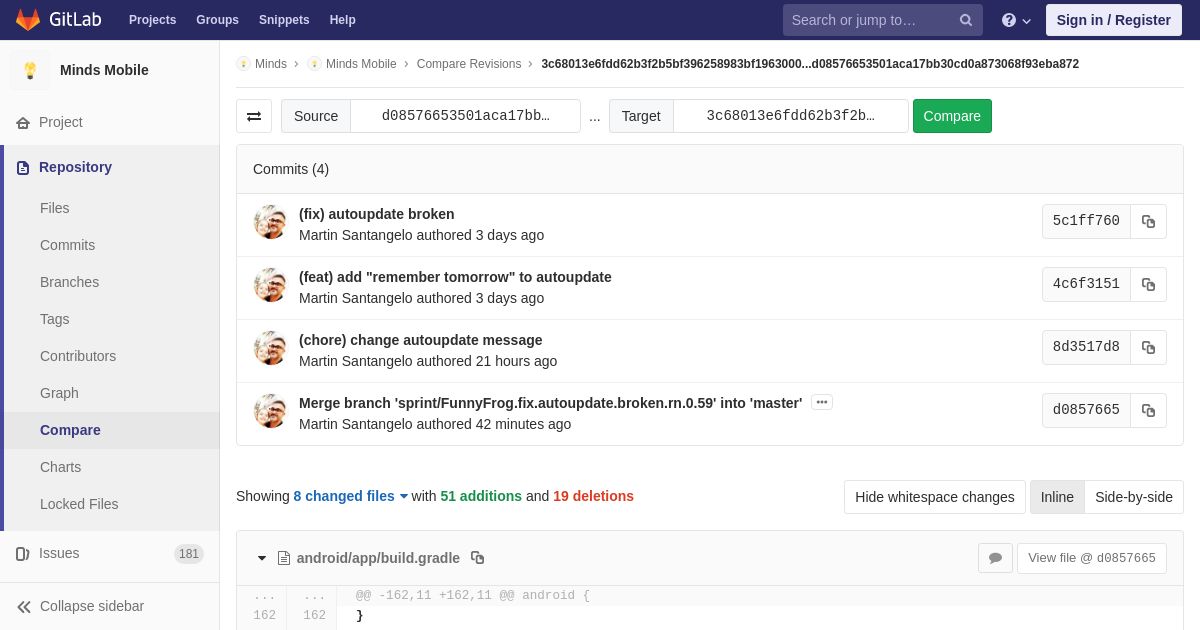
Task: Click author avatar for change autoupdate message commit
Action: point(270,348)
